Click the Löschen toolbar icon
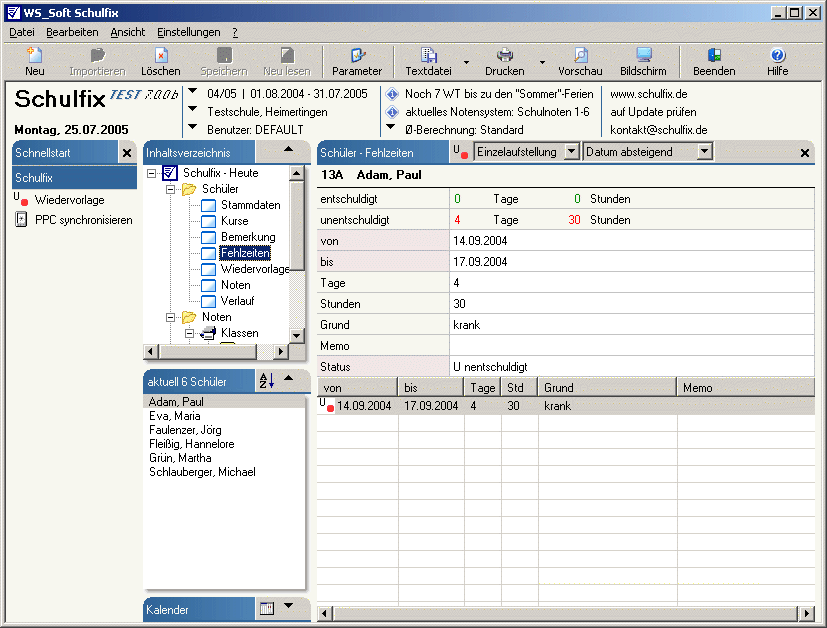 (161, 56)
